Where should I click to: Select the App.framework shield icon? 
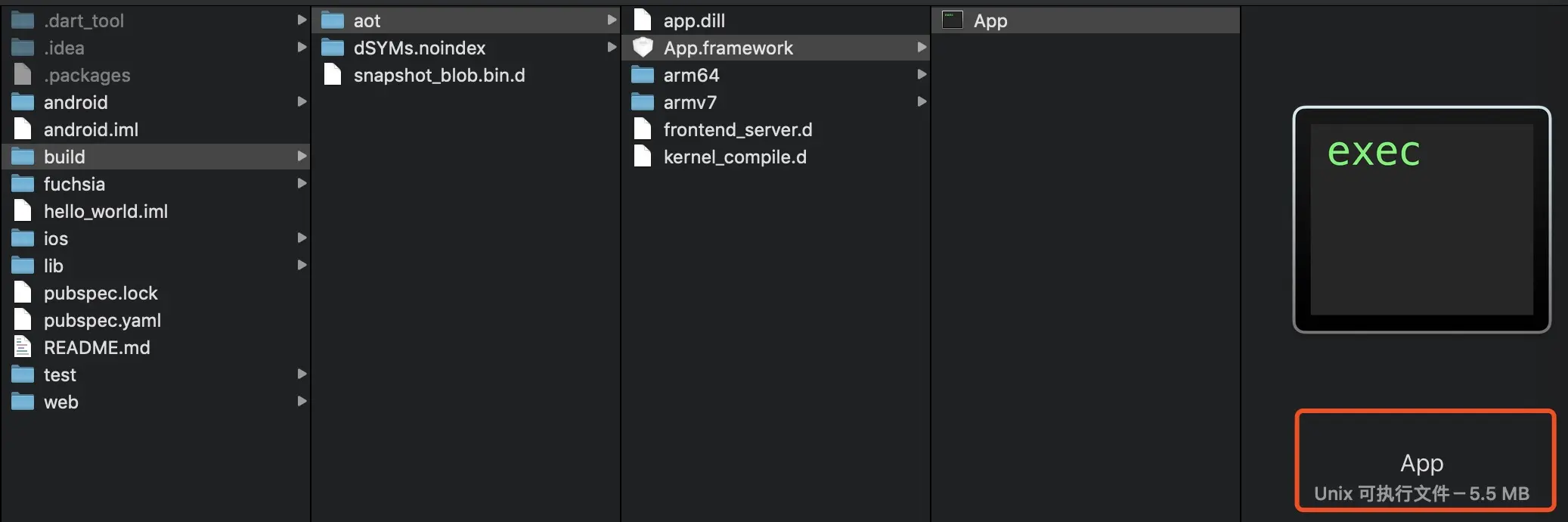[x=643, y=48]
